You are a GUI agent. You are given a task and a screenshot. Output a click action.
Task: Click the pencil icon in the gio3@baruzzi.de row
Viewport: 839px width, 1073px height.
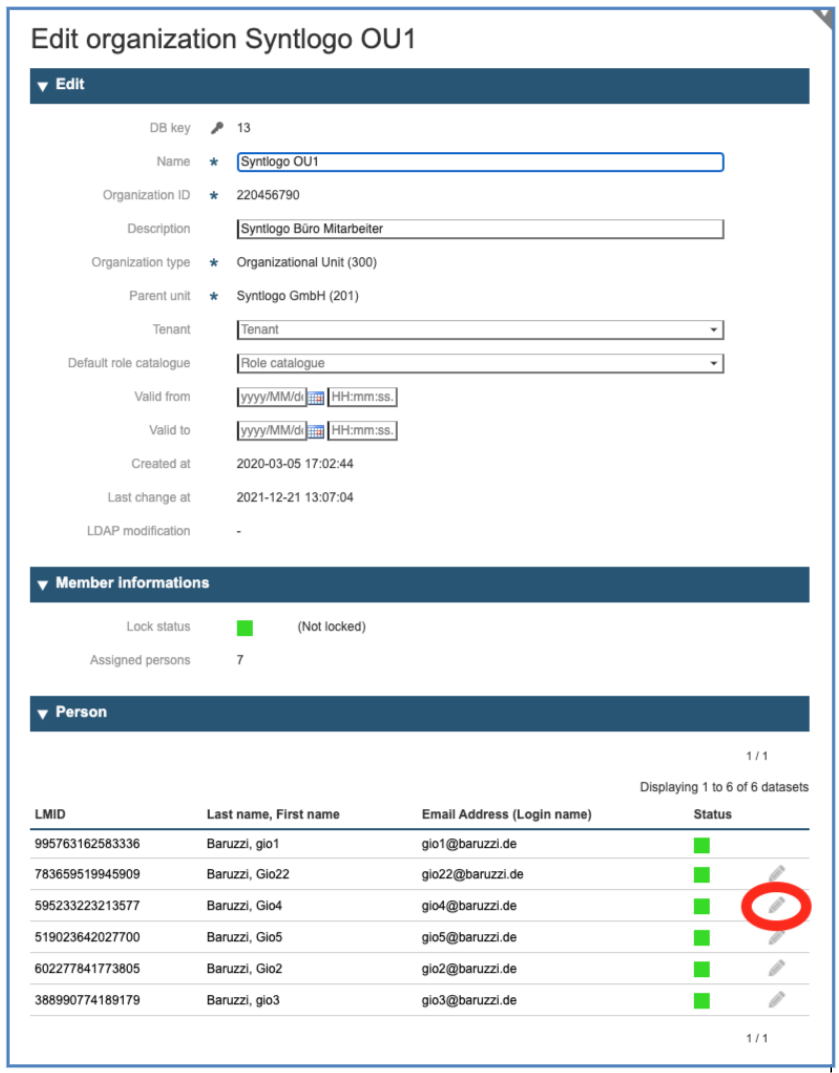click(776, 999)
